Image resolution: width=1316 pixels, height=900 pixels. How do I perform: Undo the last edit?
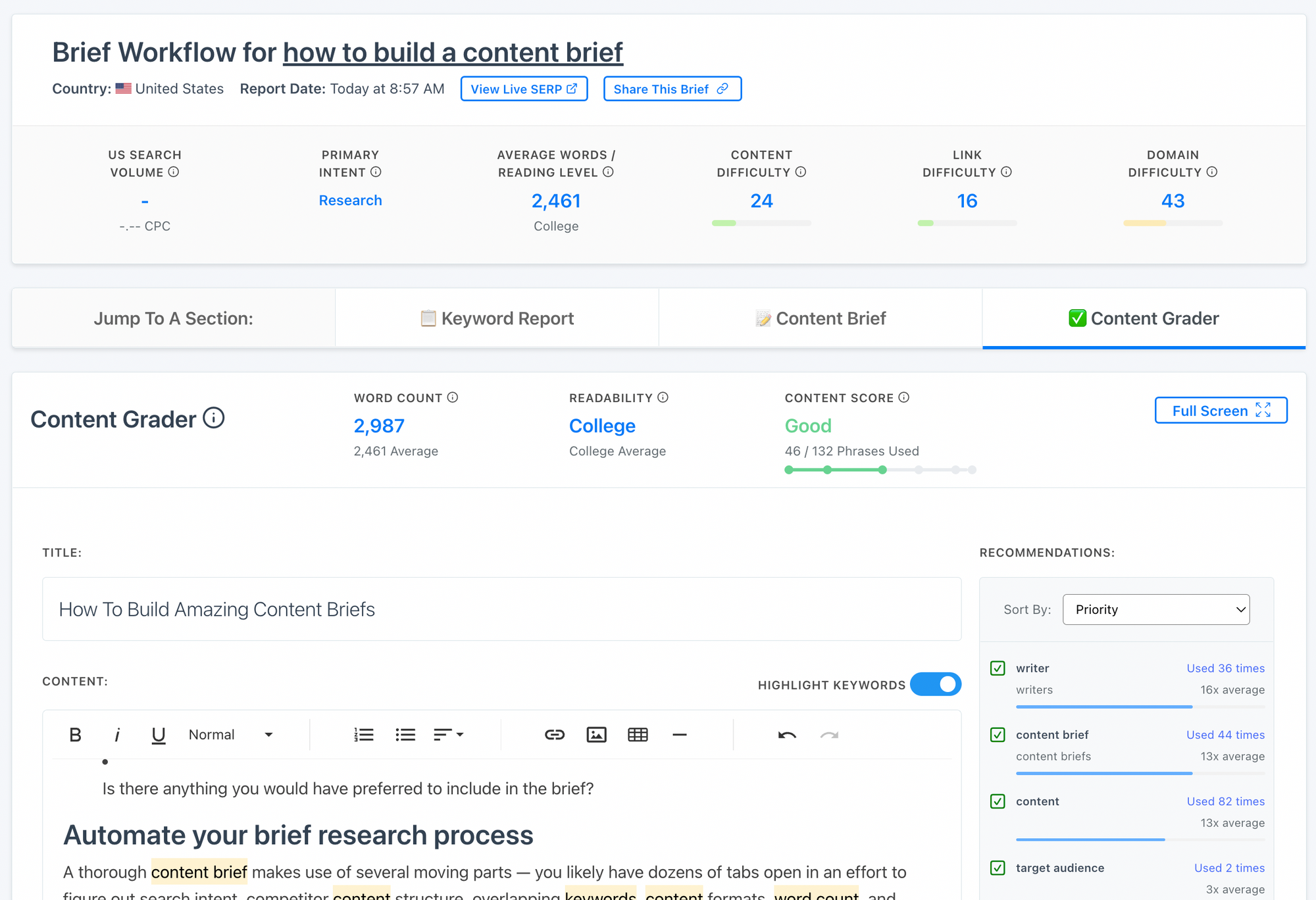click(787, 735)
